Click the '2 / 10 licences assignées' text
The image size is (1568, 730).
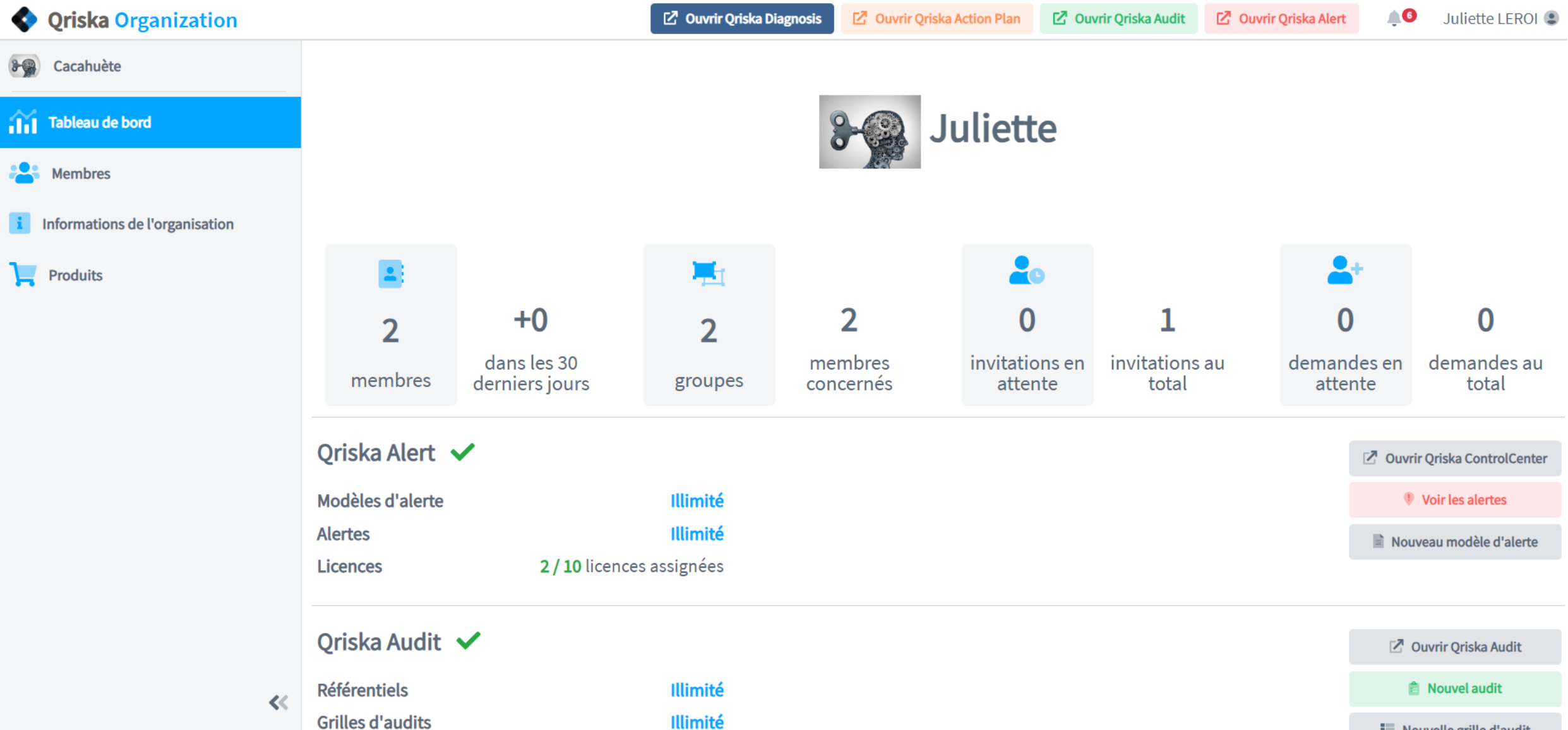pos(631,566)
